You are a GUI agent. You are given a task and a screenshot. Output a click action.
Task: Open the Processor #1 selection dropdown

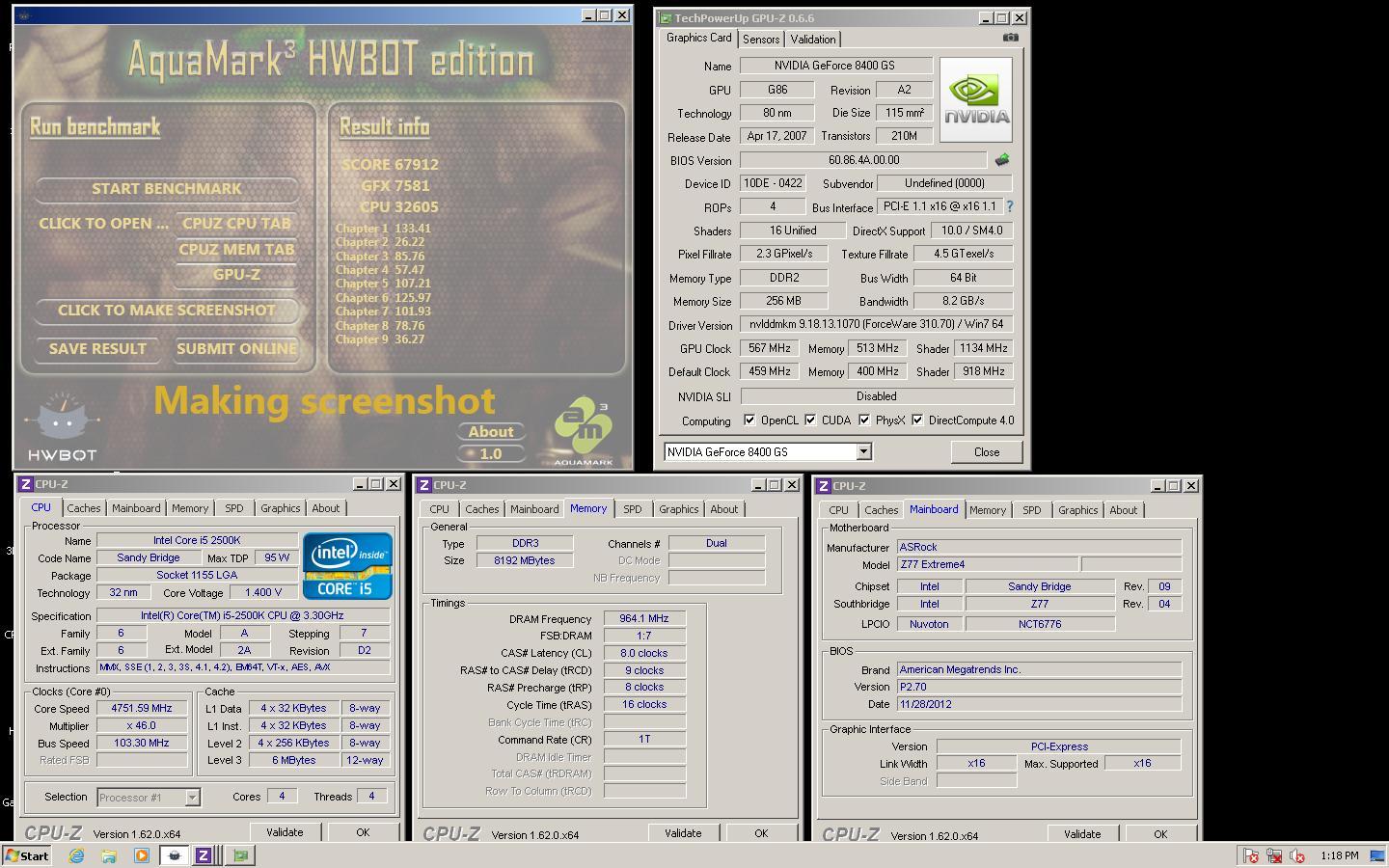point(192,797)
